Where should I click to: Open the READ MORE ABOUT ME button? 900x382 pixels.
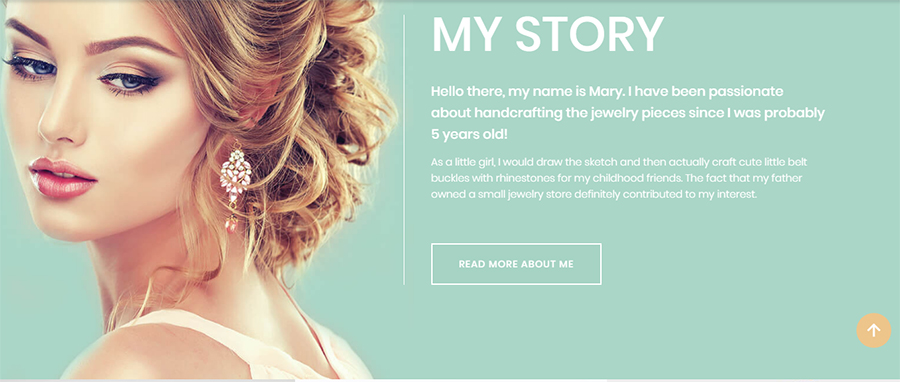(x=516, y=264)
